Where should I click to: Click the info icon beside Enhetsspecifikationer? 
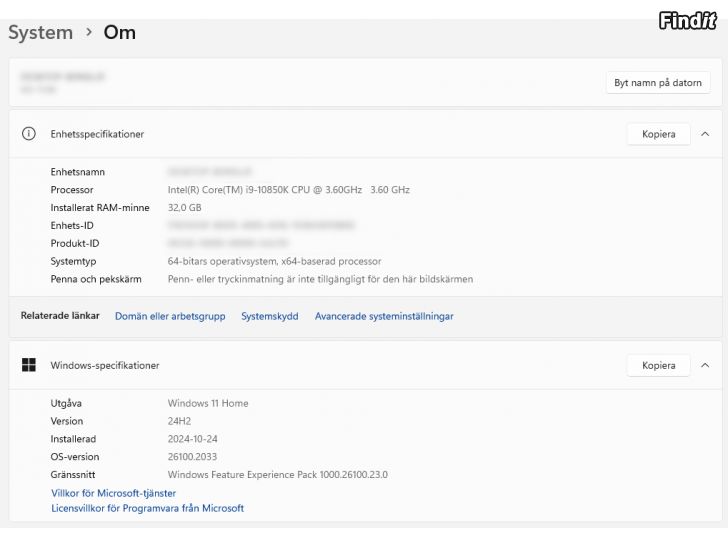tap(29, 134)
